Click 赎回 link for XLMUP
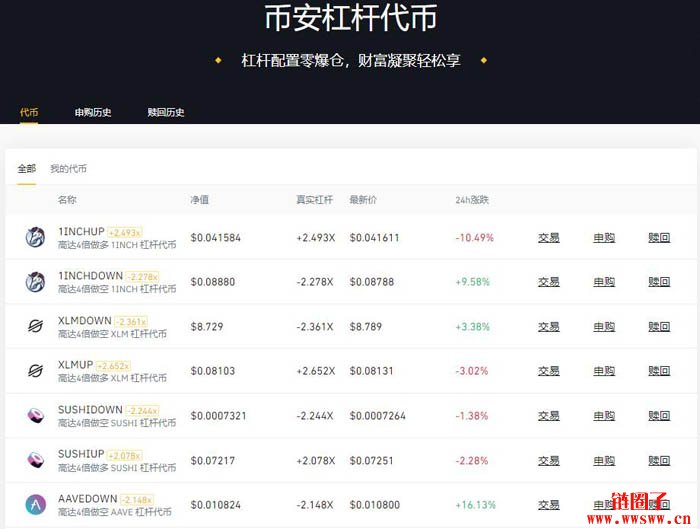The image size is (700, 529). (x=659, y=371)
